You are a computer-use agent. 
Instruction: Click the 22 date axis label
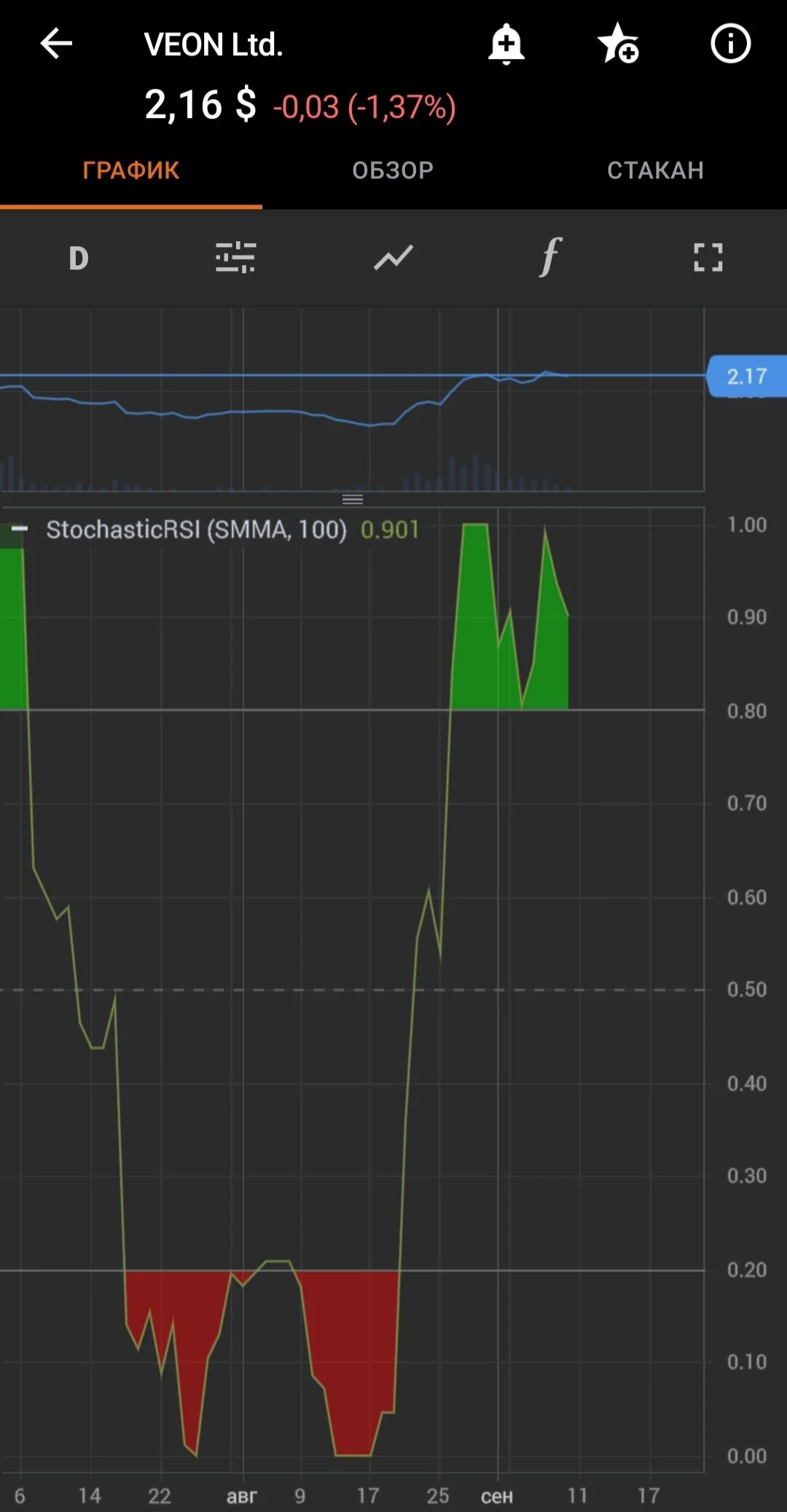[x=160, y=1496]
